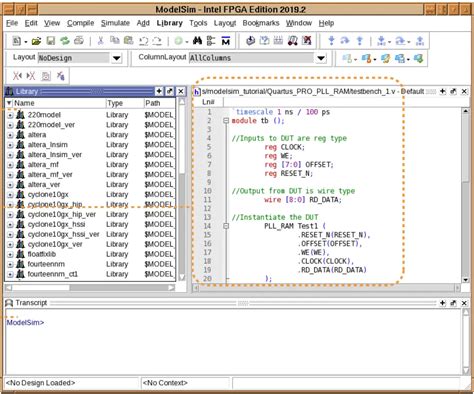Open the Window menu
The height and width of the screenshot is (394, 474).
(299, 23)
